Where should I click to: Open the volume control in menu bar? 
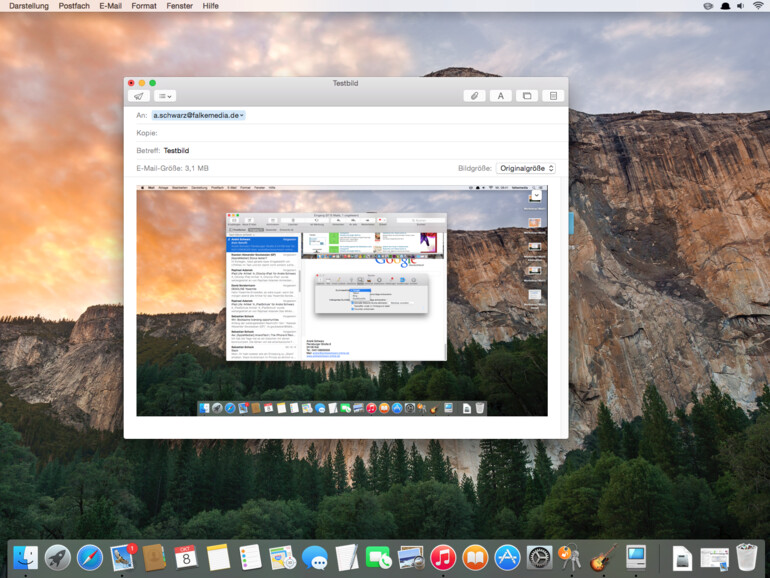tap(741, 6)
